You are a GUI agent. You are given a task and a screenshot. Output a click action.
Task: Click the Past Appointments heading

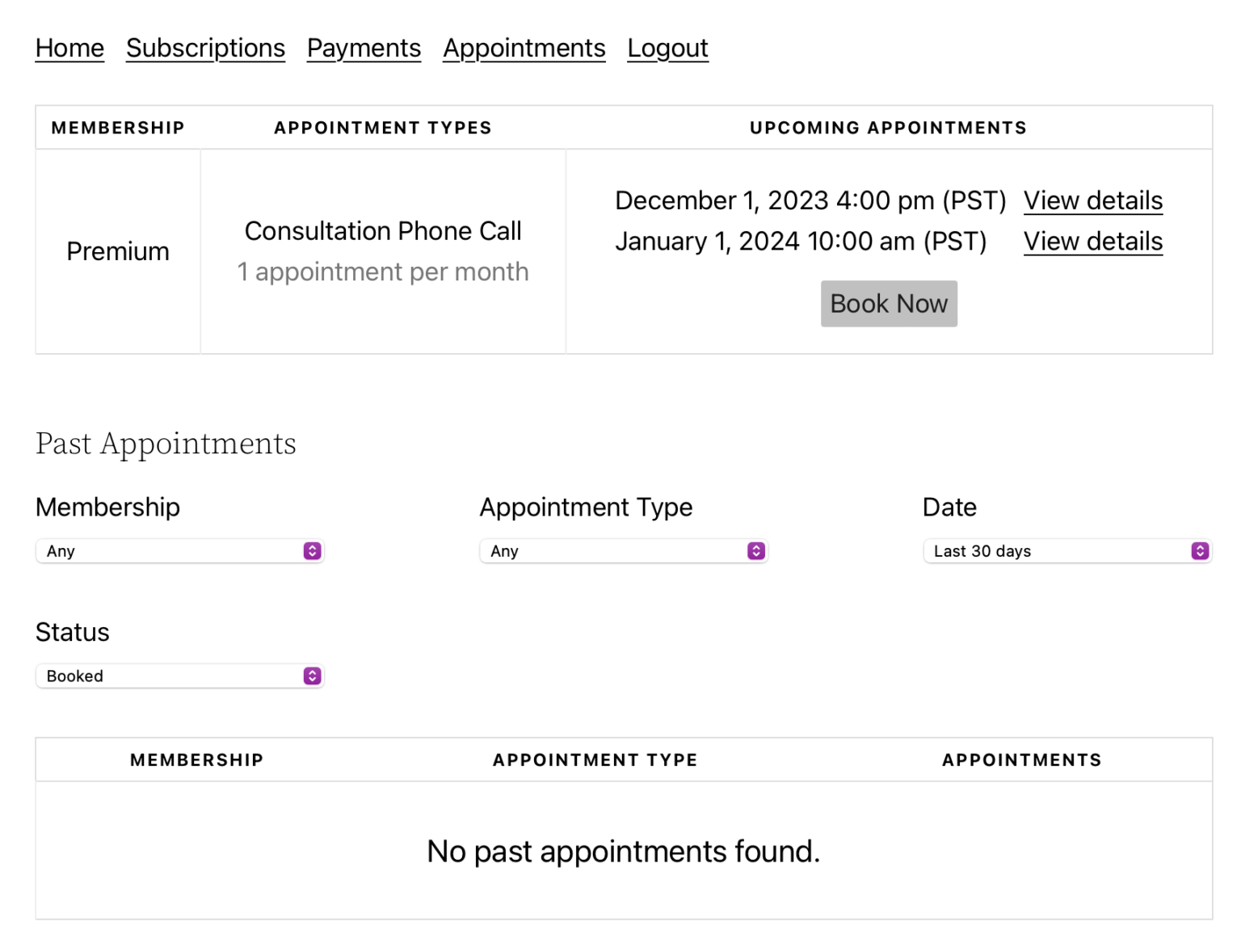[165, 443]
